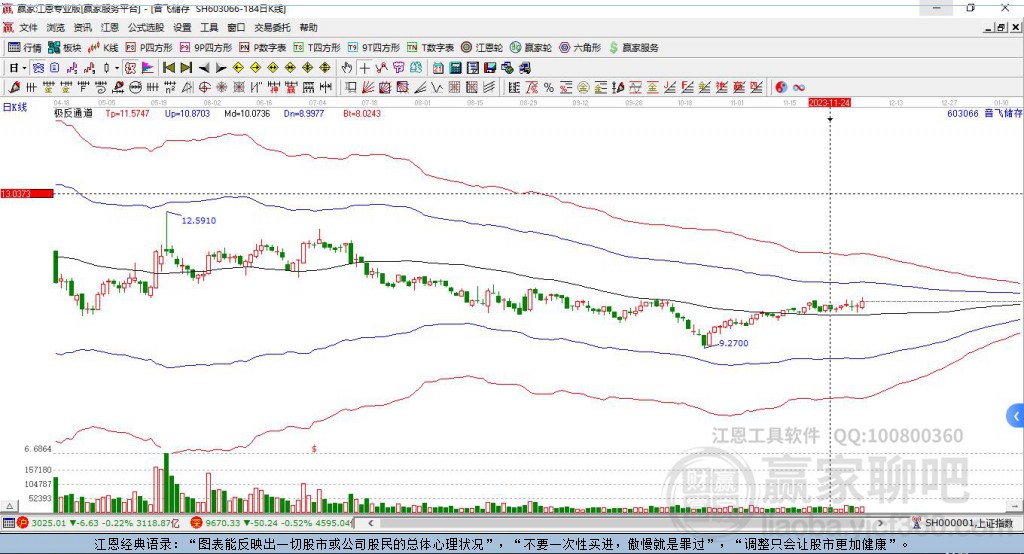The height and width of the screenshot is (554, 1024).
Task: Open the 板块 sector view
Action: coord(65,48)
